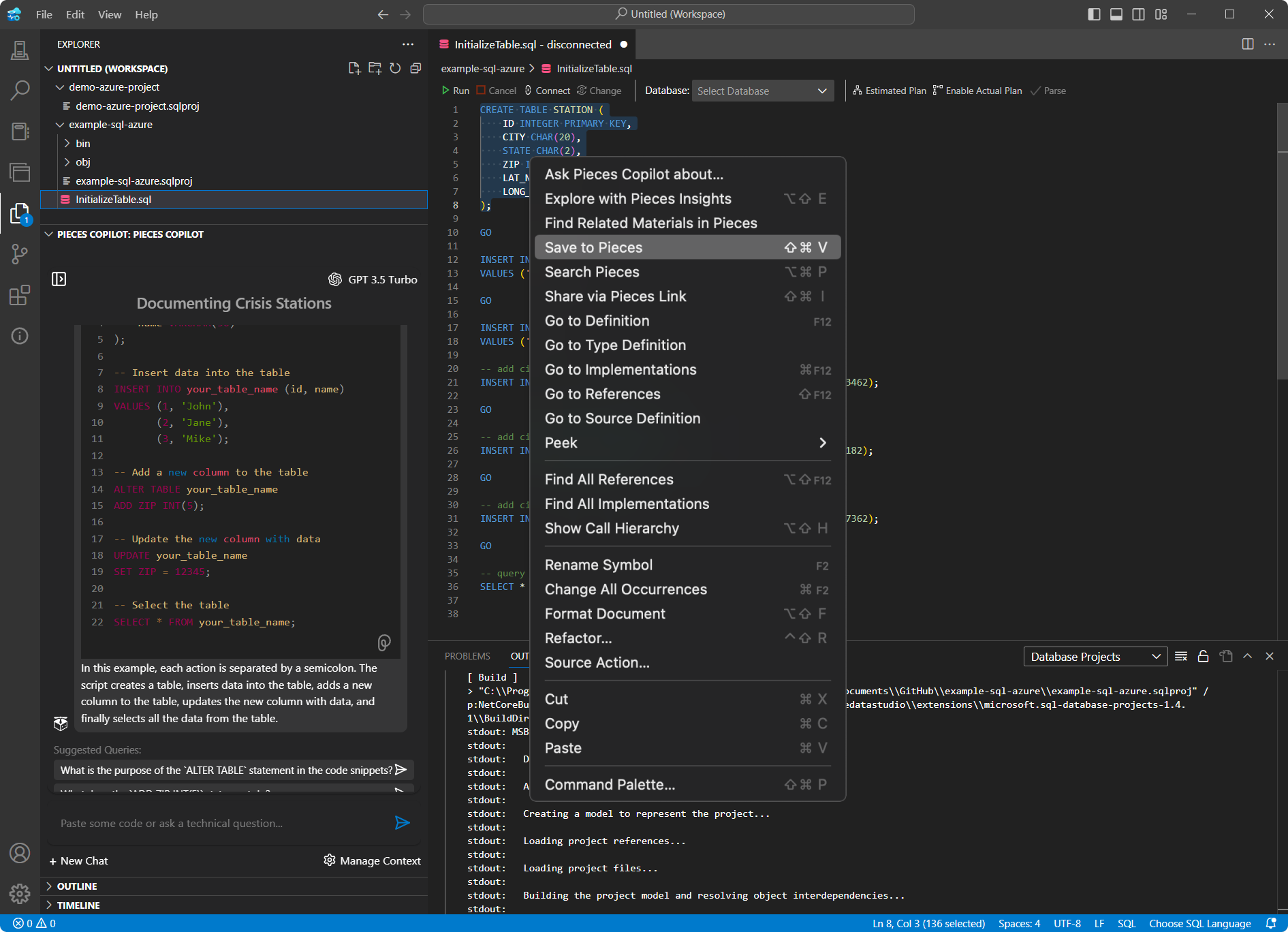Click the send arrow in Pieces Copilot chat

403,823
